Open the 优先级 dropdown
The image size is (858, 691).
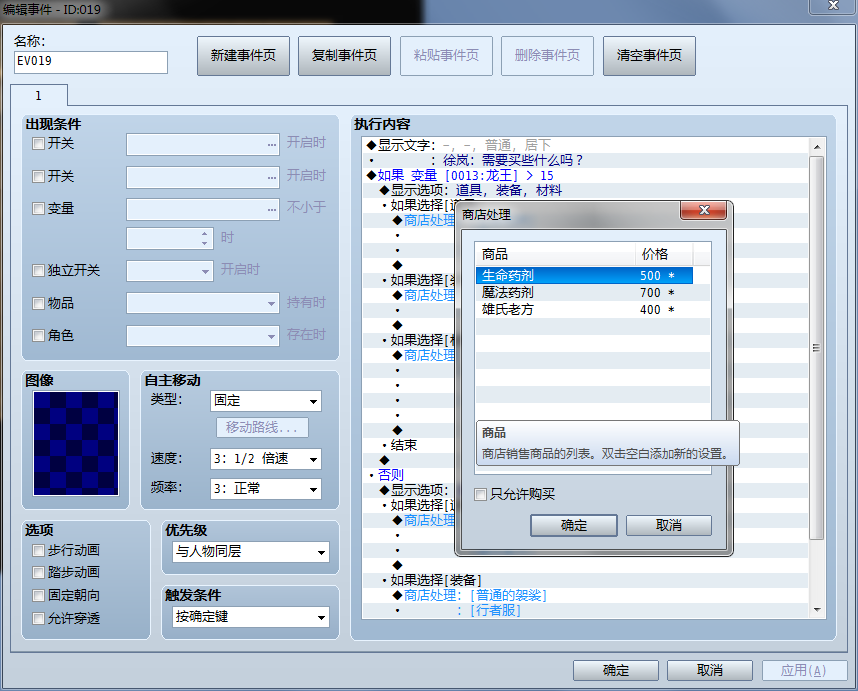pos(251,552)
